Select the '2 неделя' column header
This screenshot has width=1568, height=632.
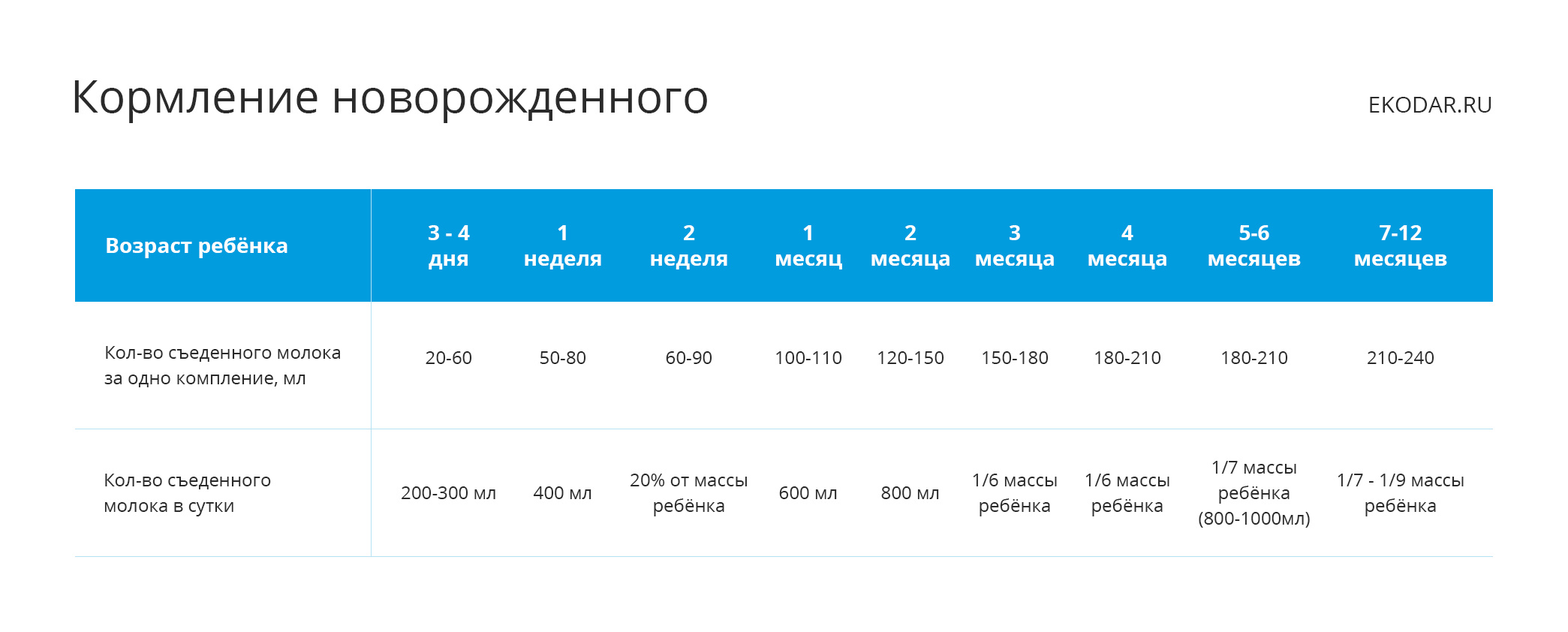pyautogui.click(x=689, y=245)
